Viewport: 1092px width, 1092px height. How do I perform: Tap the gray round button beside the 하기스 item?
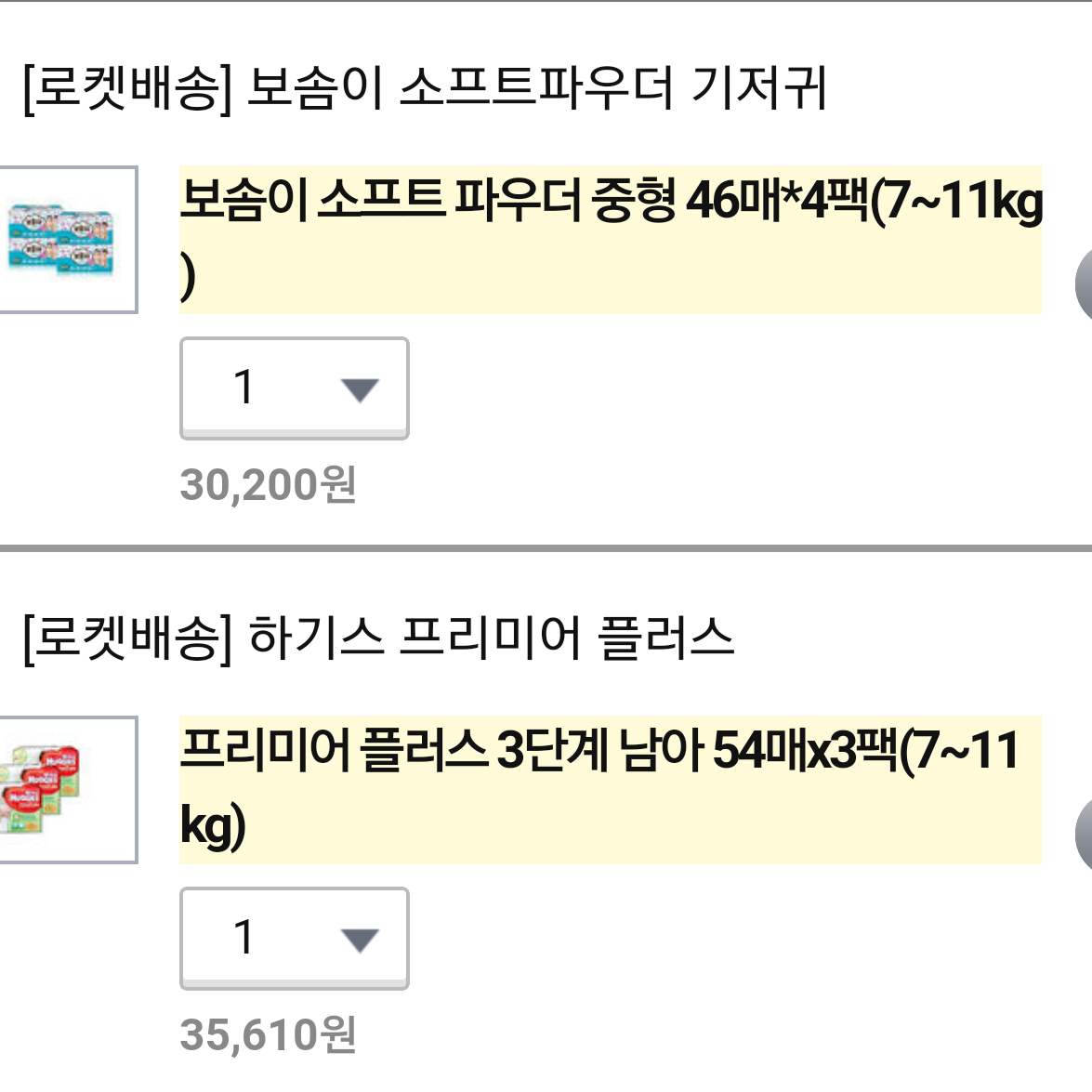[1084, 835]
